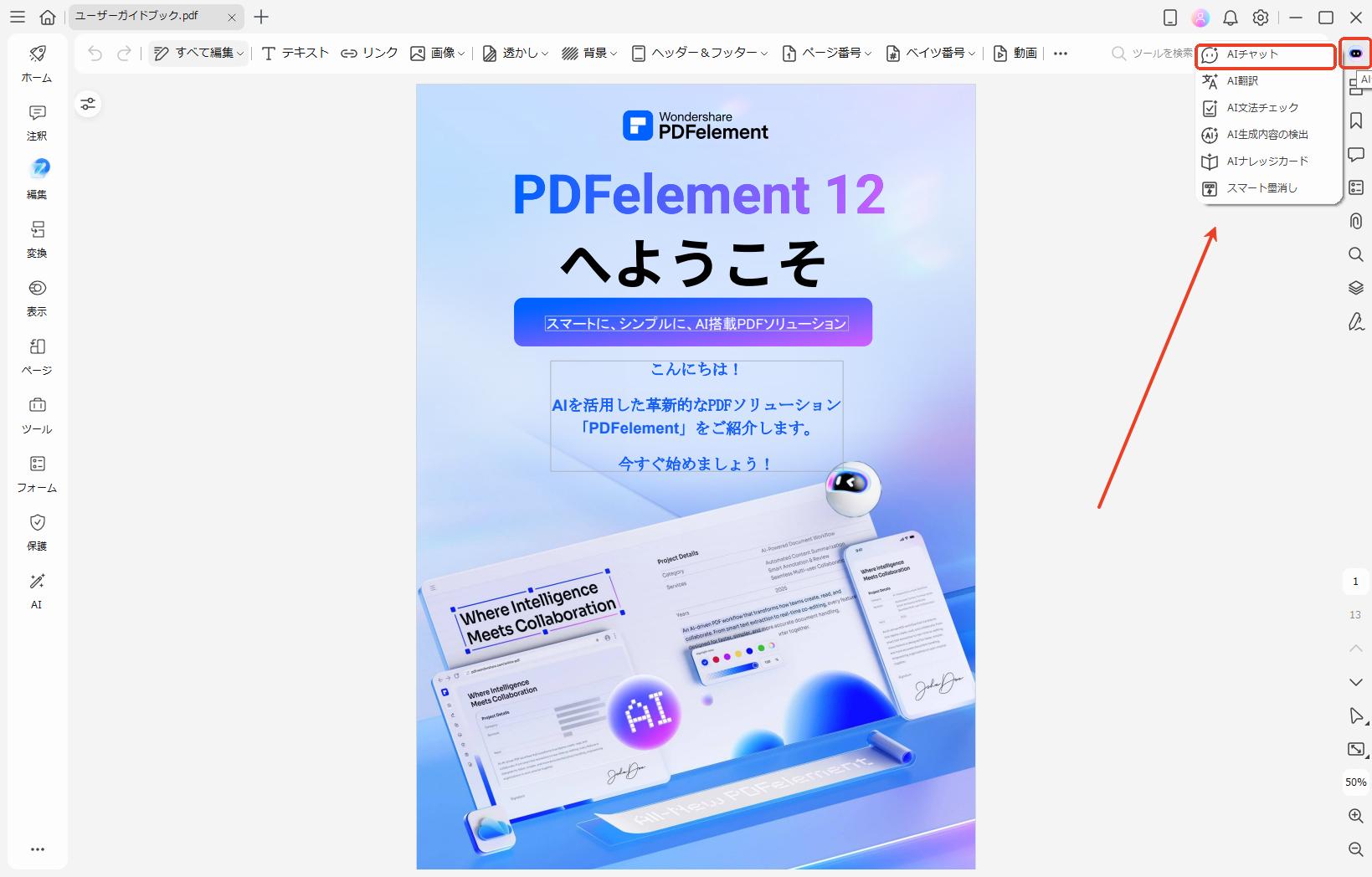The height and width of the screenshot is (877, 1372).
Task: Click the テキスト add text button
Action: pos(295,54)
